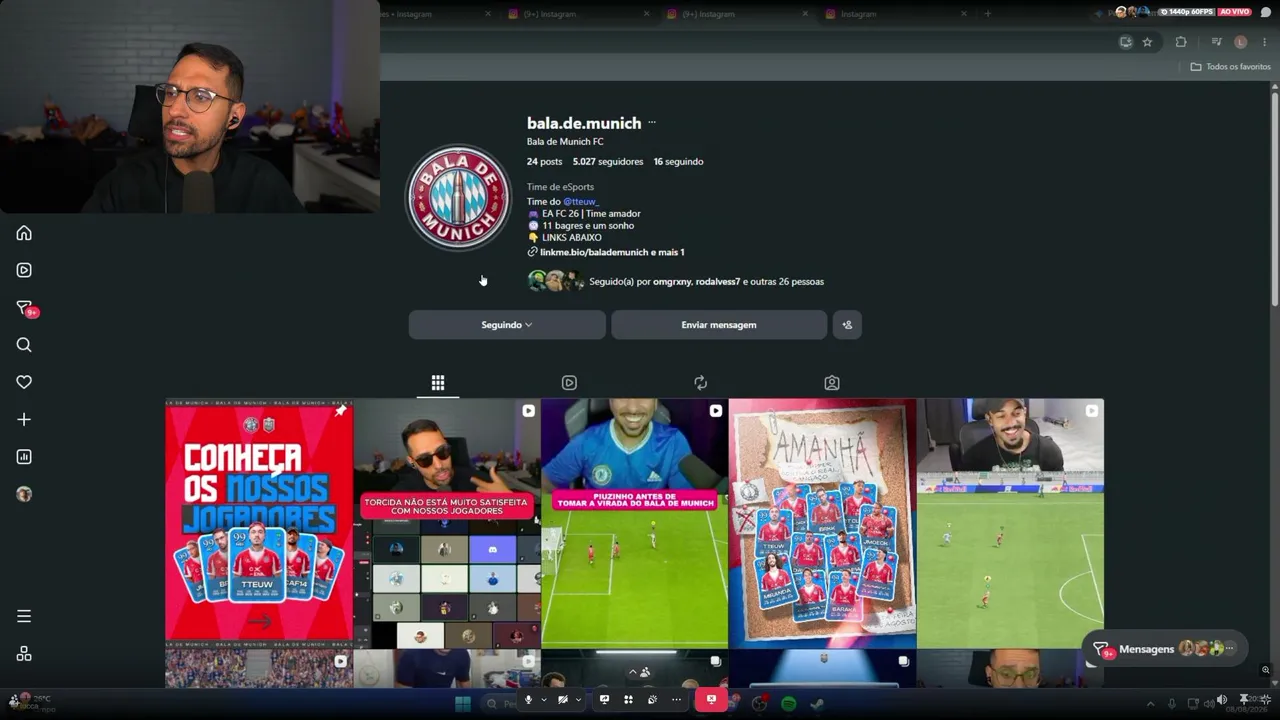Open the 'Conheça os nossos jogadores' pinned post
1280x720 pixels.
(x=259, y=523)
